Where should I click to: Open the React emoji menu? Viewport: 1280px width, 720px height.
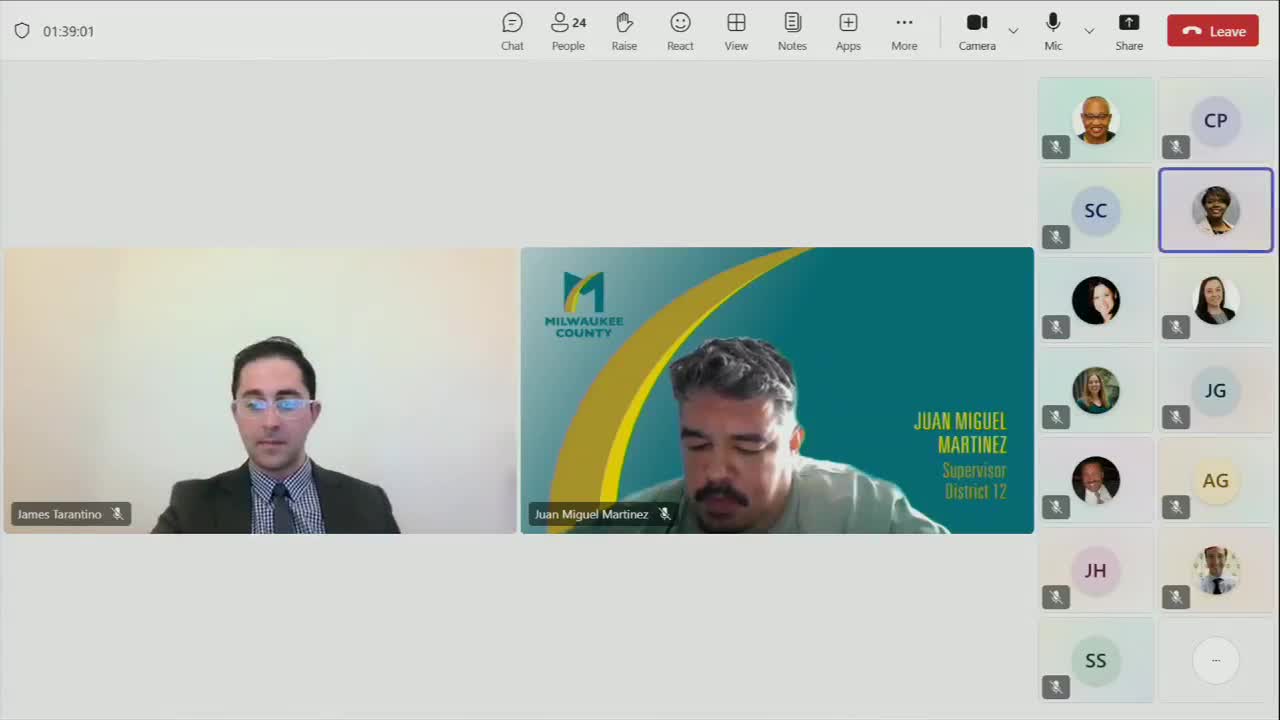680,31
